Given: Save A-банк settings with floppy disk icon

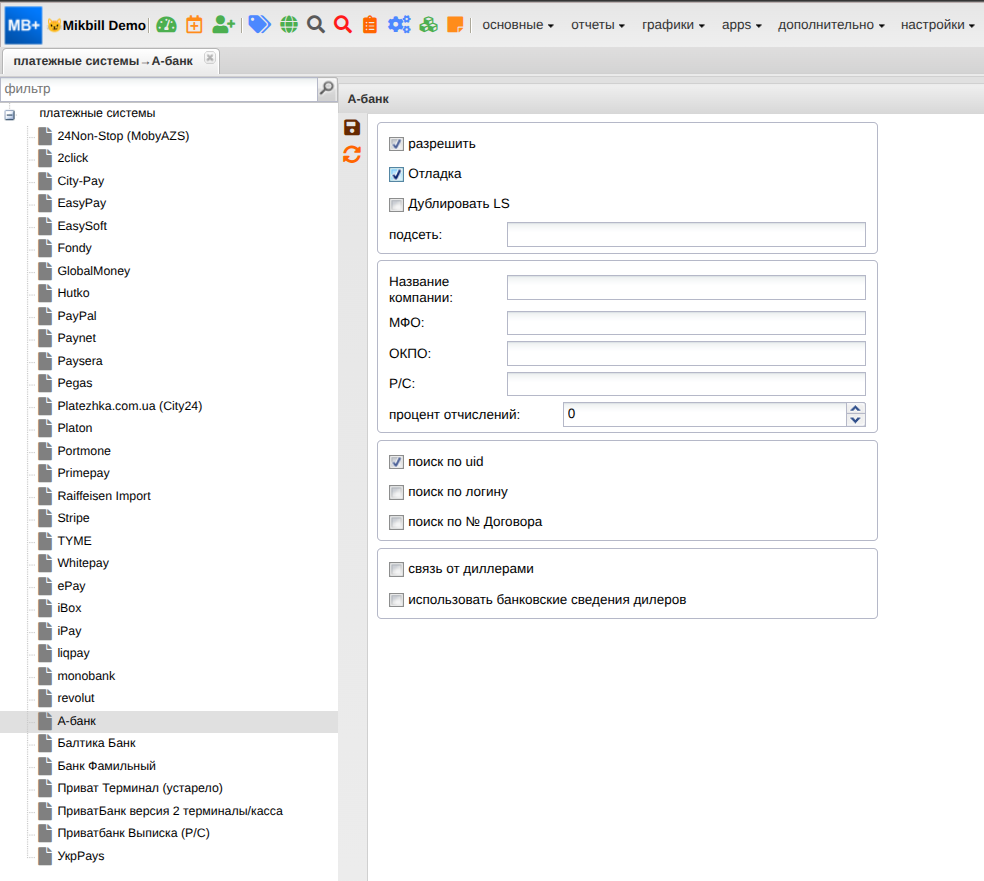Looking at the screenshot, I should pyautogui.click(x=352, y=127).
